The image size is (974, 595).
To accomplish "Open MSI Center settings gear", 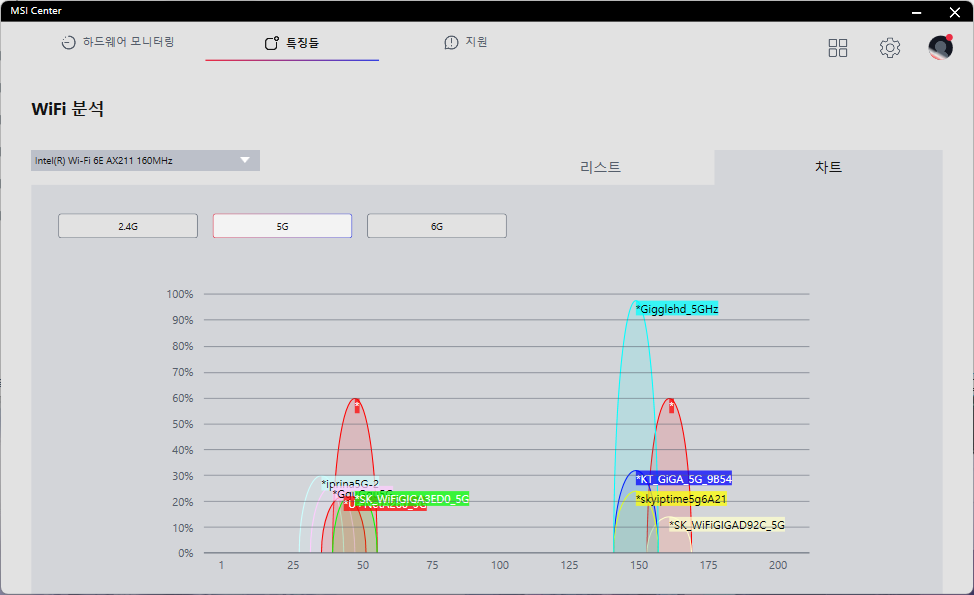I will coord(890,48).
